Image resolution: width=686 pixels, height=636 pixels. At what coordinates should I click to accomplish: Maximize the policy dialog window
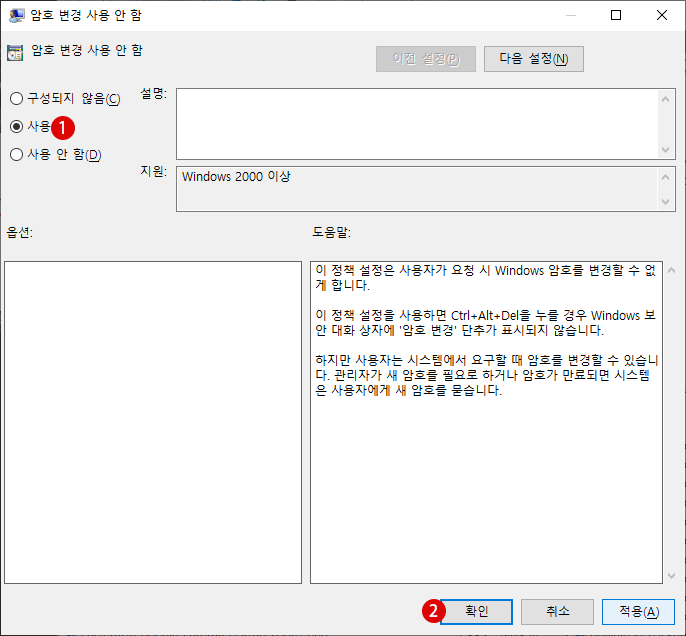tap(616, 15)
